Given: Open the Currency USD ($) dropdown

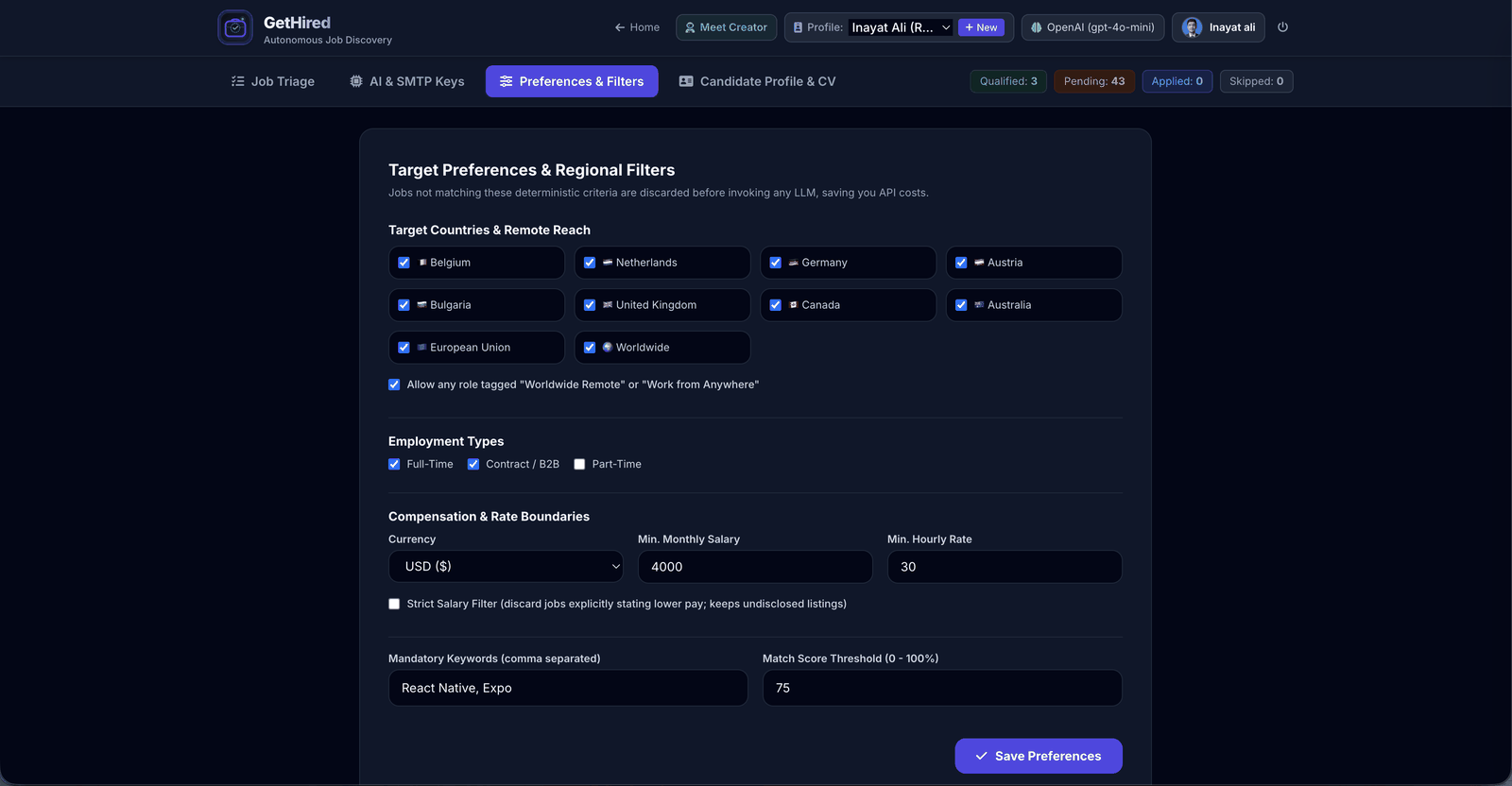Looking at the screenshot, I should pos(506,567).
